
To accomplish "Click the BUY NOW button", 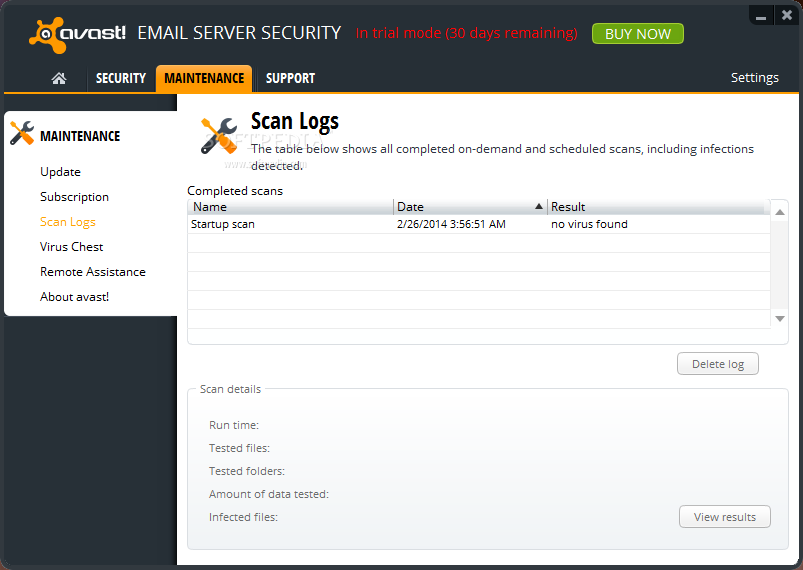I will point(638,34).
